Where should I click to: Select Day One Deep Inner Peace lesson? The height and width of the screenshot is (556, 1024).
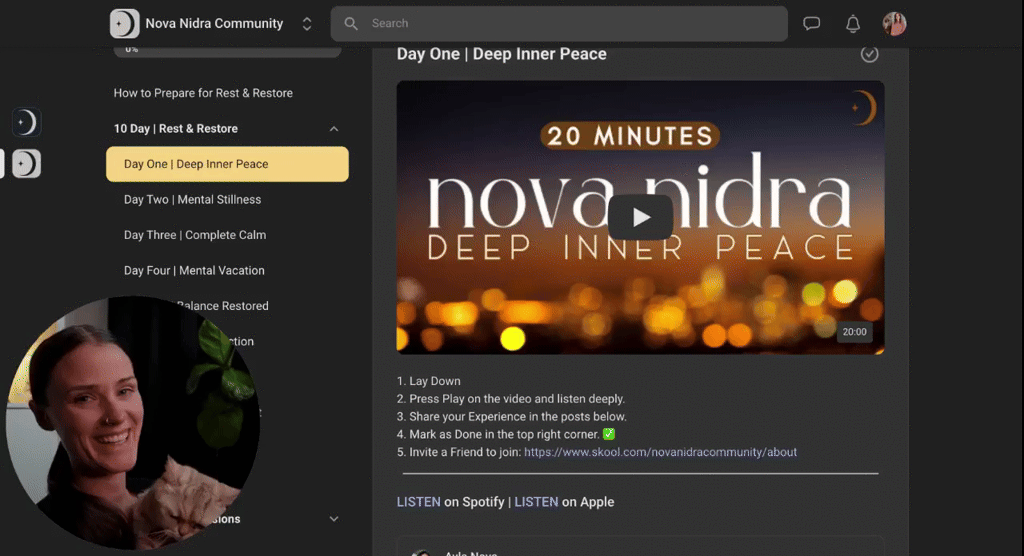(x=227, y=164)
